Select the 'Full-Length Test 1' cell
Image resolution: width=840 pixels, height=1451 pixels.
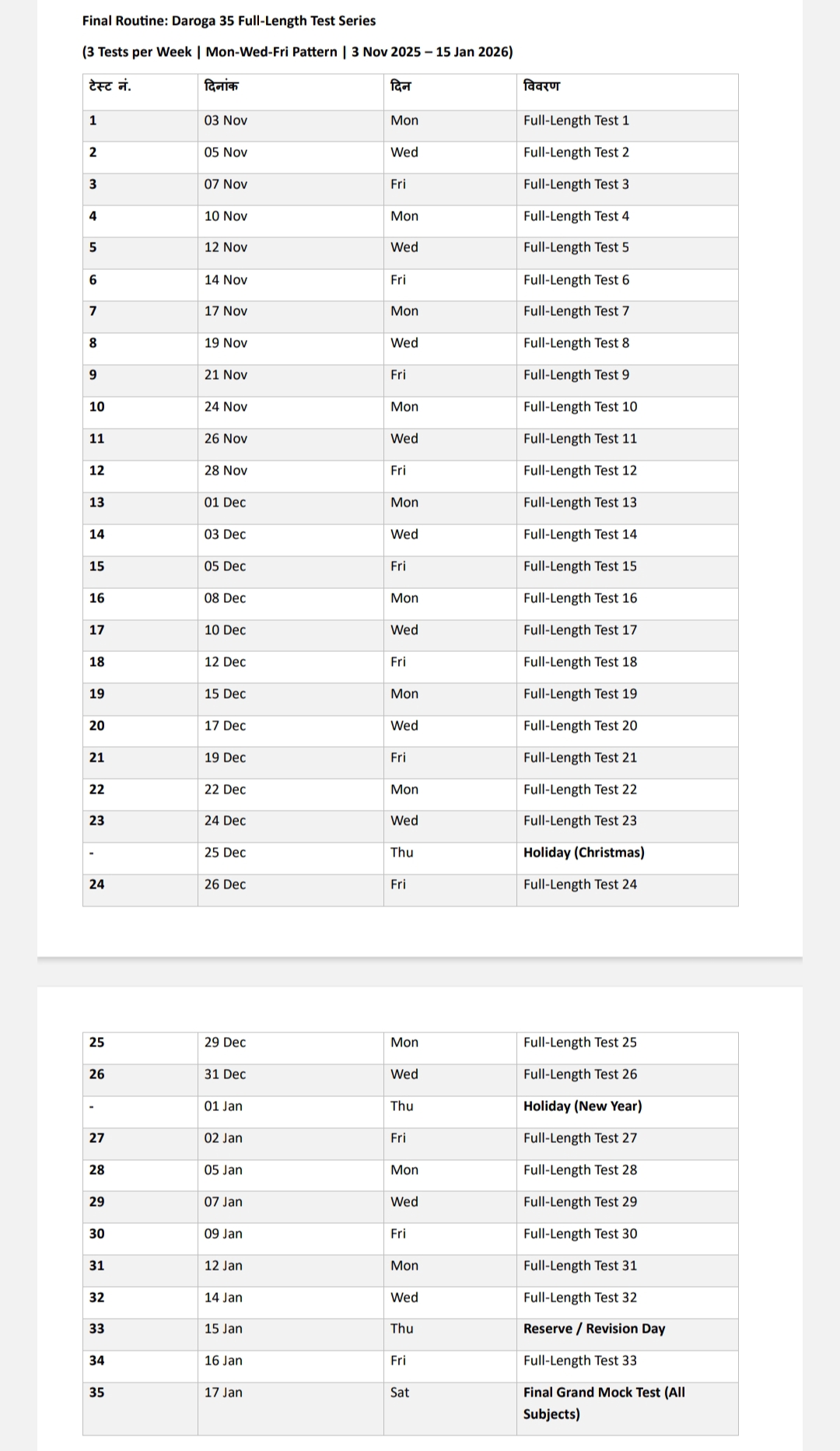[x=576, y=121]
